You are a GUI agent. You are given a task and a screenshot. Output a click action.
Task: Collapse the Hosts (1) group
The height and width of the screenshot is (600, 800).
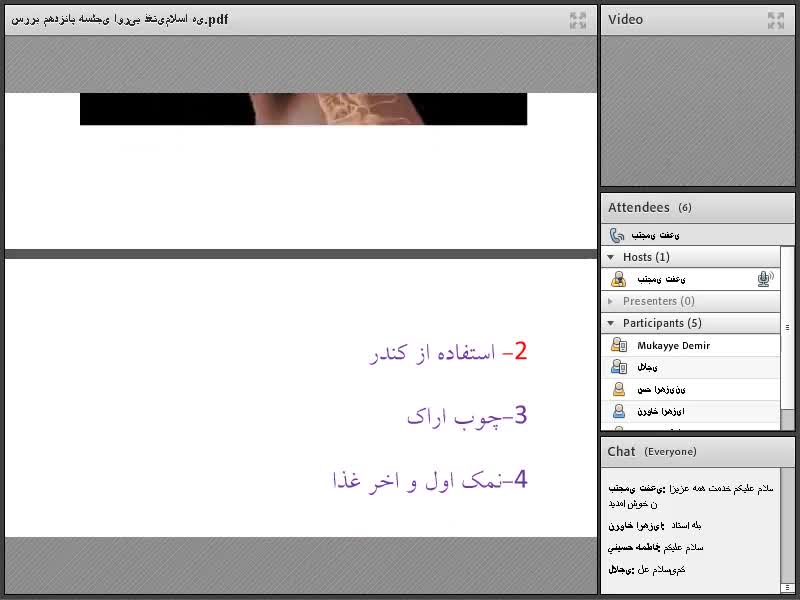click(611, 257)
